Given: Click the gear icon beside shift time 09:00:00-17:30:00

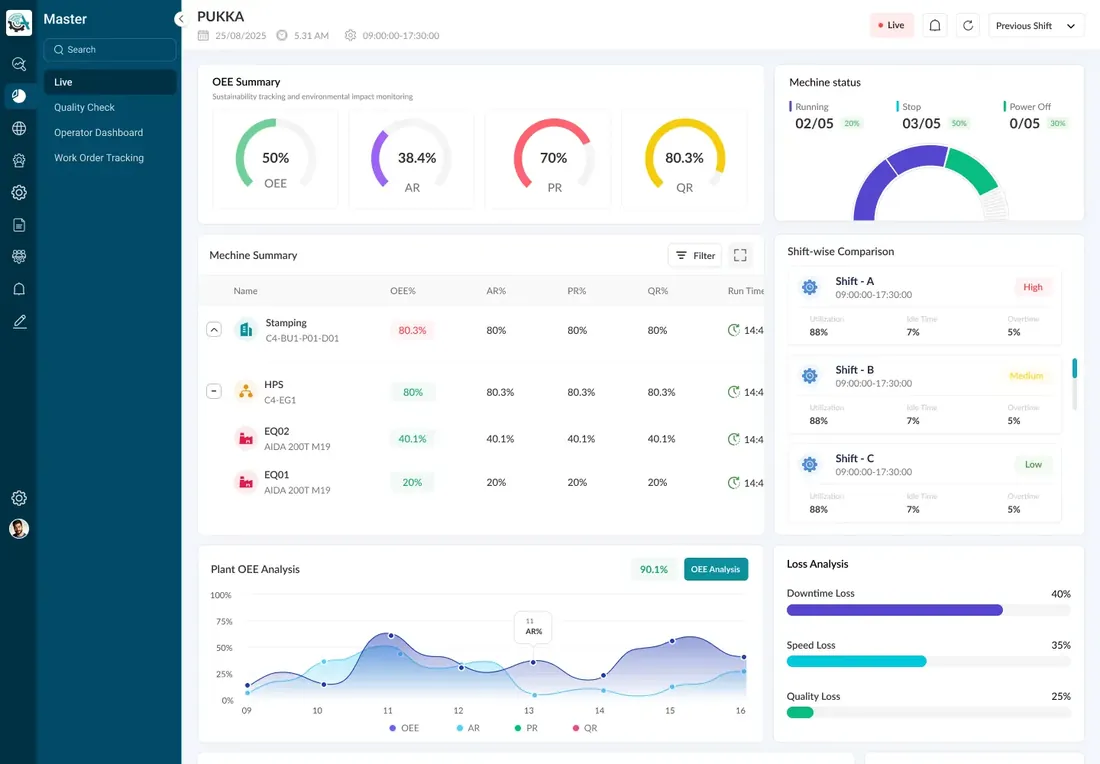Looking at the screenshot, I should [x=350, y=35].
